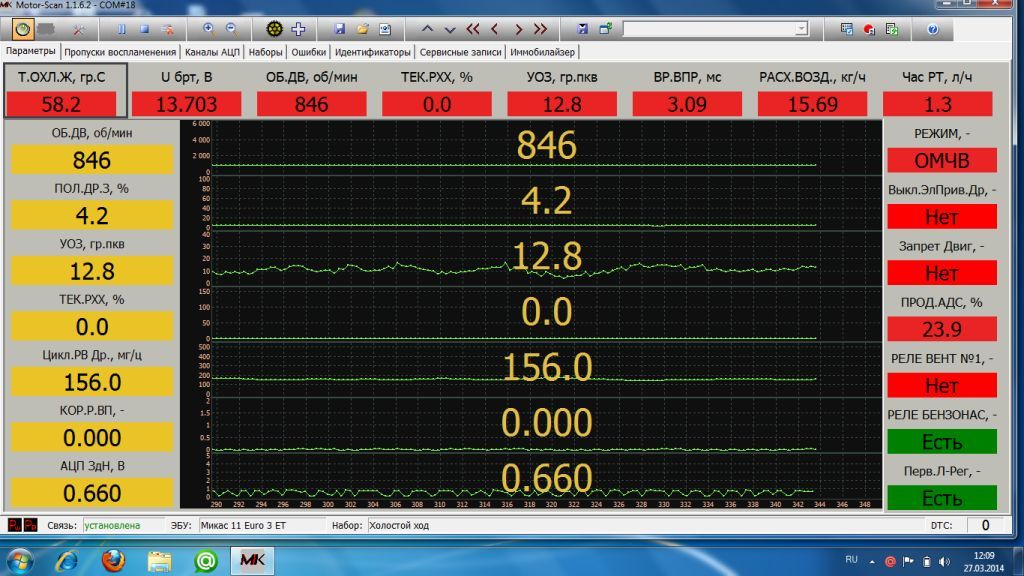The height and width of the screenshot is (576, 1024).
Task: Click U брт value 13.703
Action: pos(186,104)
